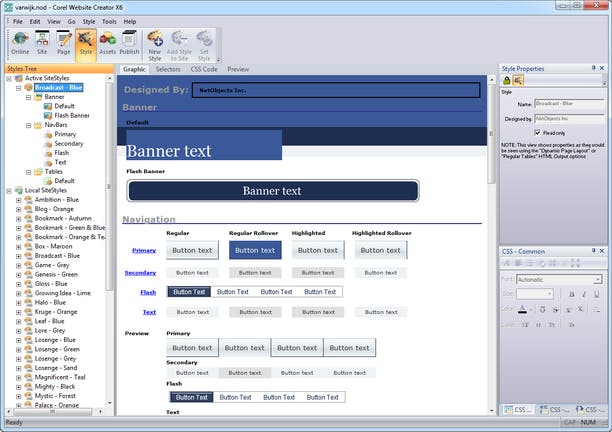This screenshot has width=612, height=432.
Task: Open the Page view icon
Action: 63,42
